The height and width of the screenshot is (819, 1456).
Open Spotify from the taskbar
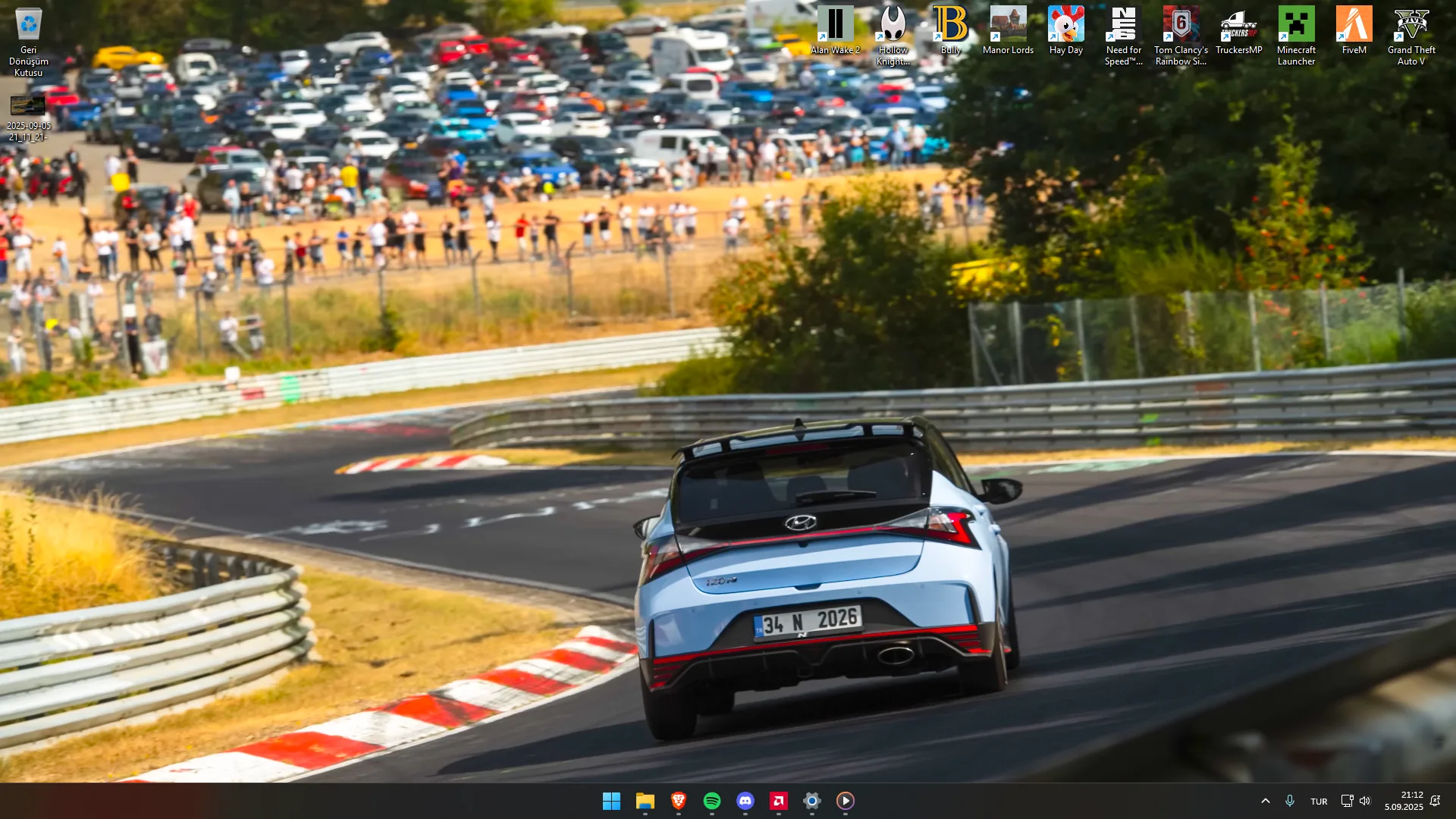pyautogui.click(x=711, y=801)
